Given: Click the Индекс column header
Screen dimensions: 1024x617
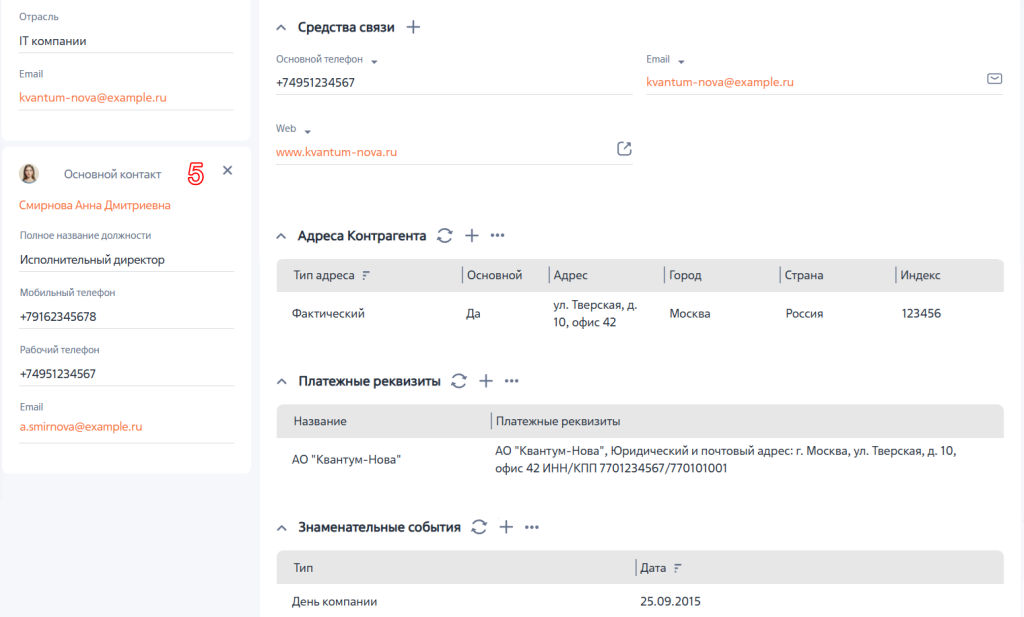Looking at the screenshot, I should (920, 276).
